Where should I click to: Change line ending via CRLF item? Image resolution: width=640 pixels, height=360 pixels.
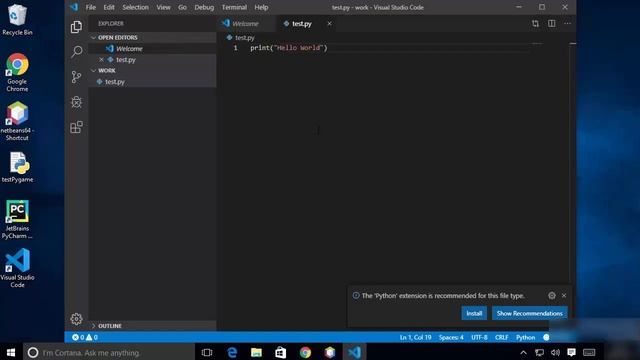(x=502, y=337)
